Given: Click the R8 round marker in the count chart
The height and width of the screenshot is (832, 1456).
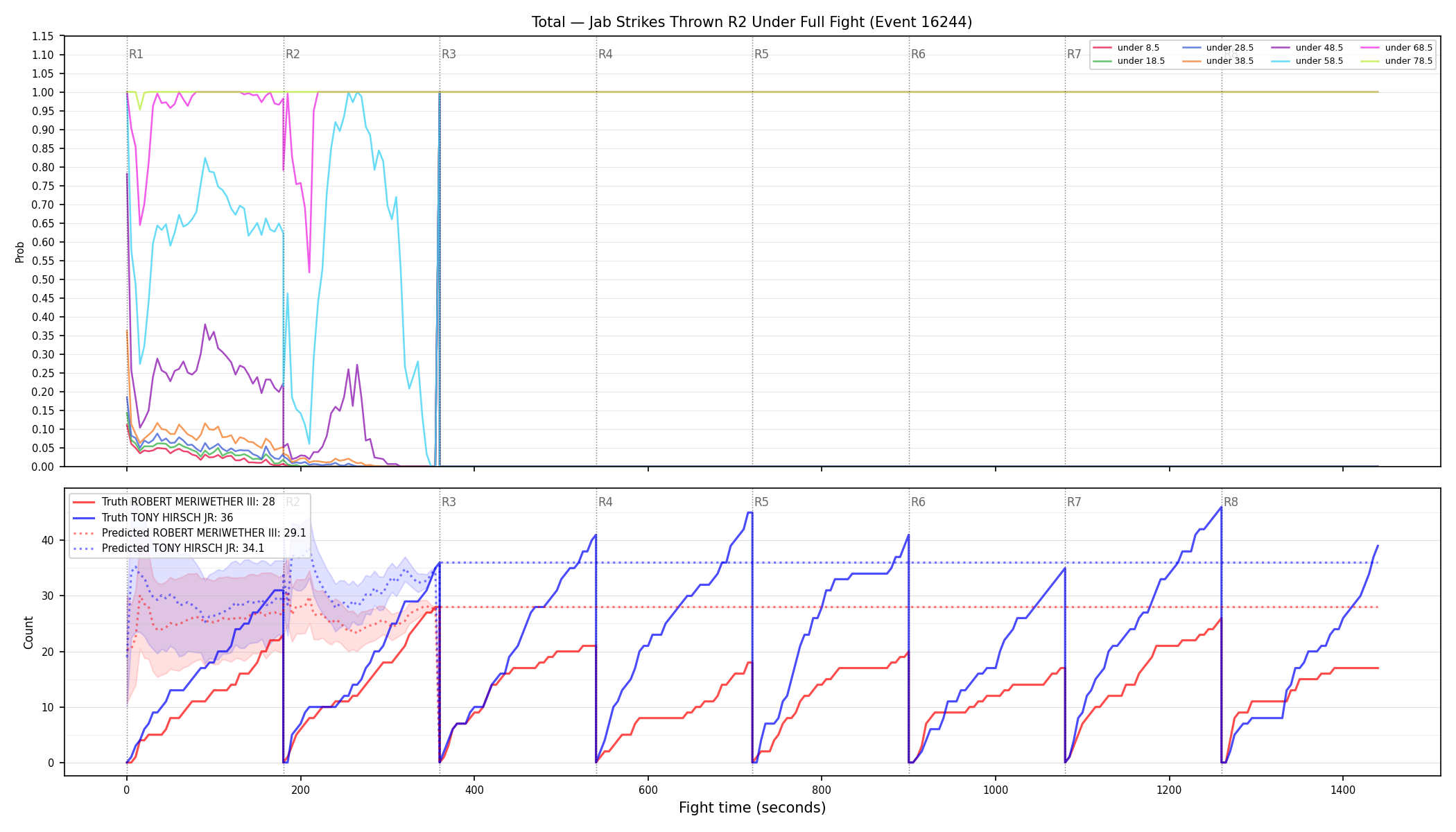Looking at the screenshot, I should pyautogui.click(x=1231, y=502).
